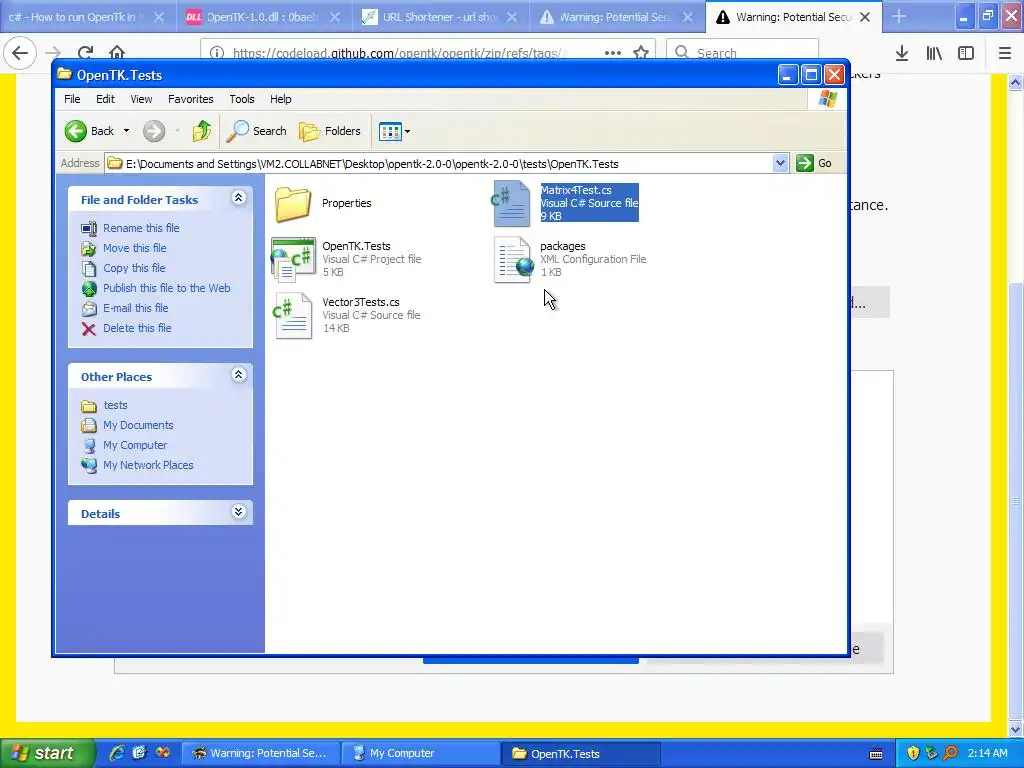1024x768 pixels.
Task: Click the Windows start button
Action: (x=47, y=754)
